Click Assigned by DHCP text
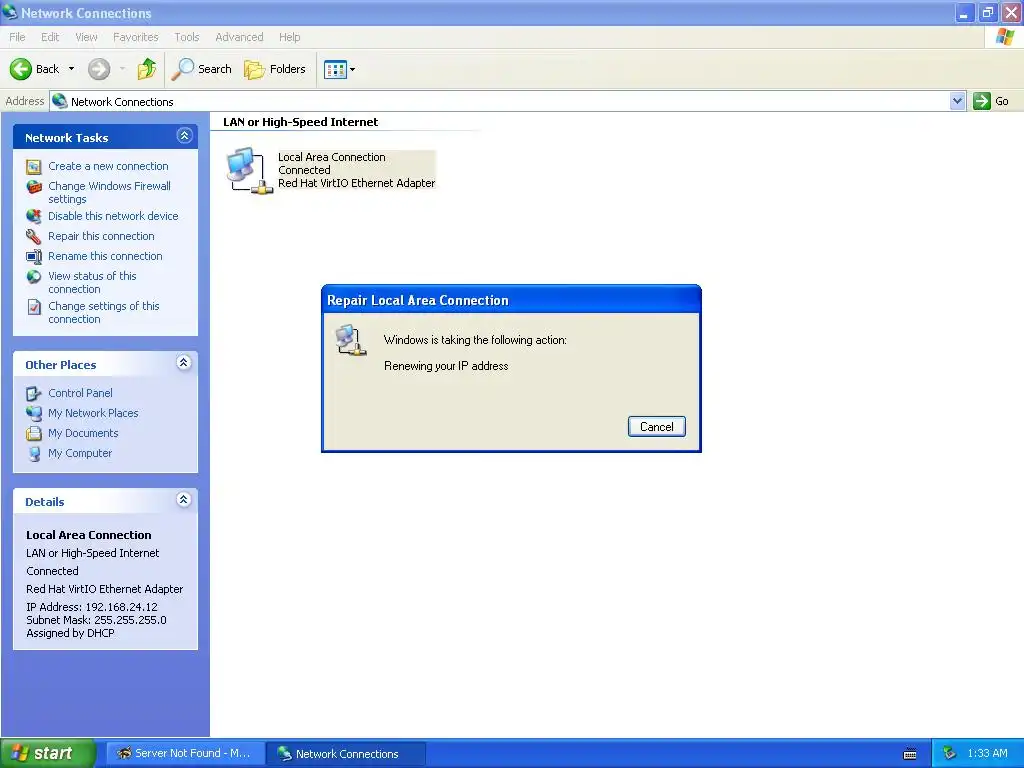Screen dimensions: 1024x768 click(70, 633)
